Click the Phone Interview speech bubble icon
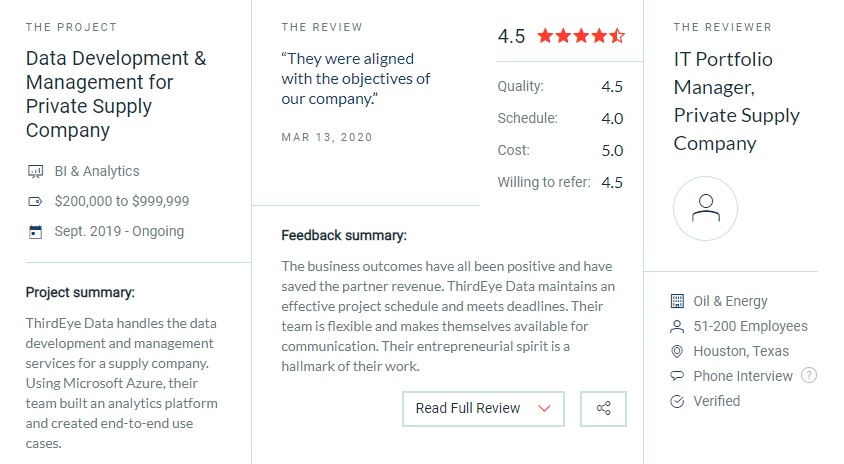Screen dimensions: 844x464 point(677,376)
